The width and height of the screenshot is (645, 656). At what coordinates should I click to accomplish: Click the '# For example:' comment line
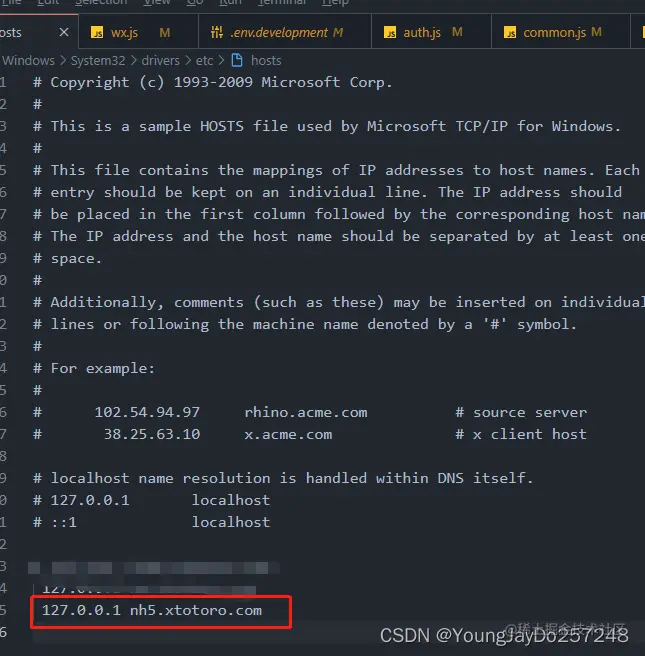(x=94, y=368)
